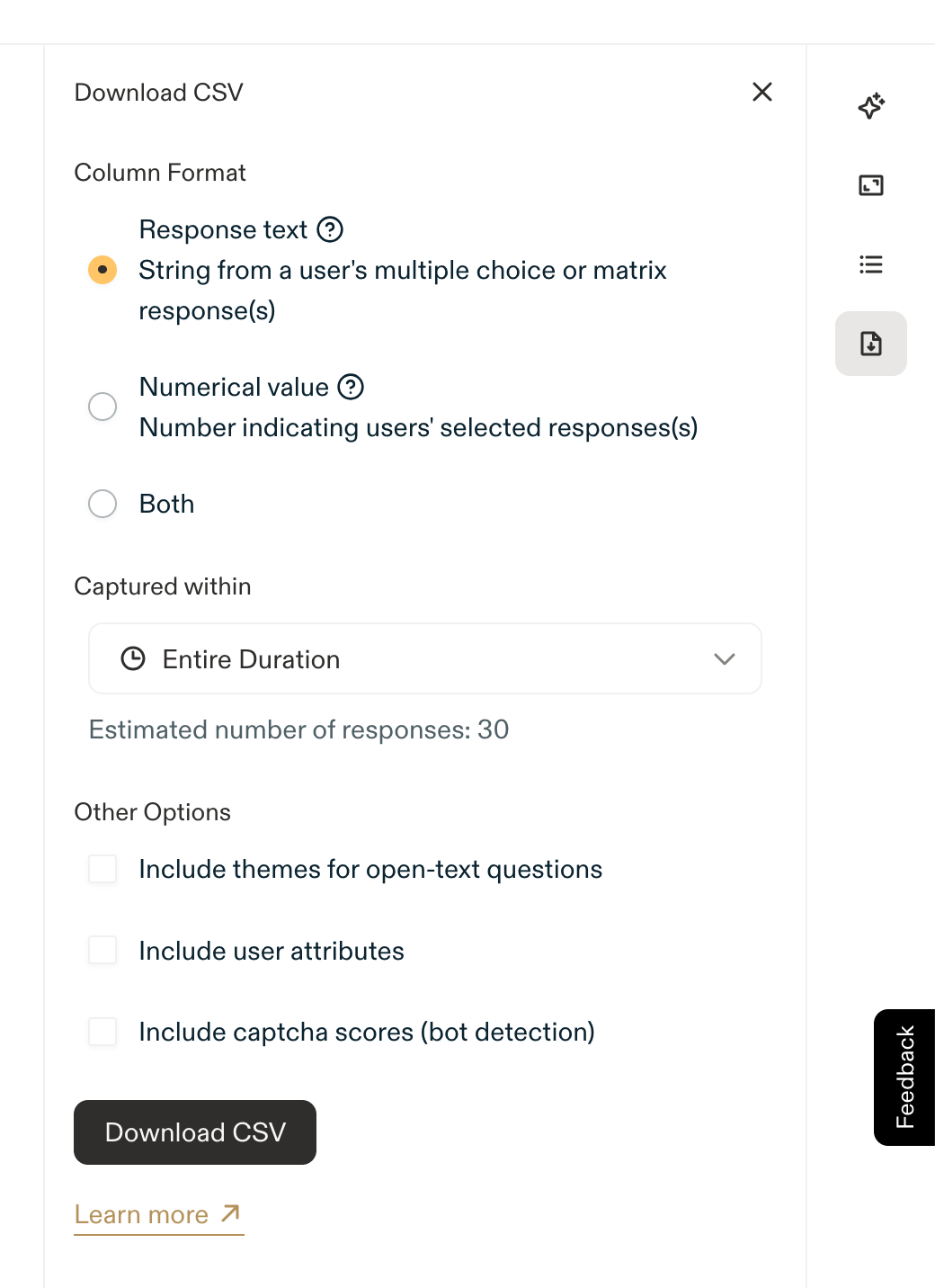This screenshot has width=935, height=1288.
Task: Check the Include user attributes box
Action: 102,951
